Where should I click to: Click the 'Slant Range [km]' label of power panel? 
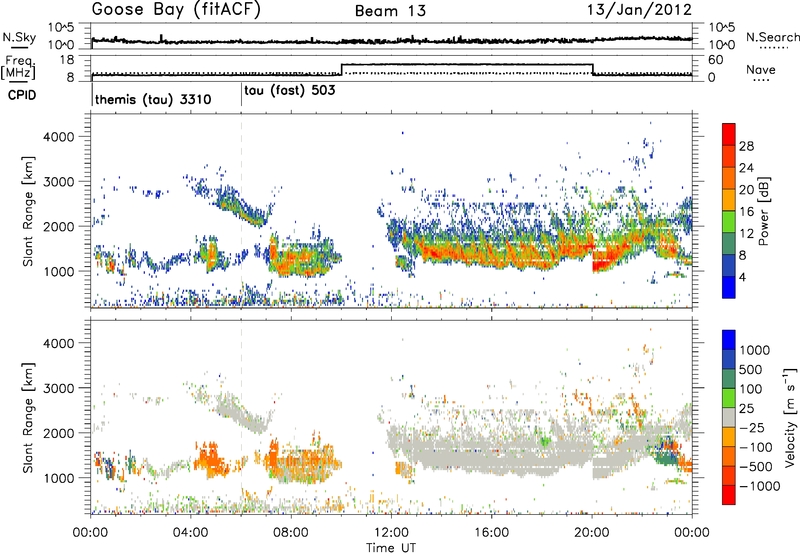click(28, 211)
